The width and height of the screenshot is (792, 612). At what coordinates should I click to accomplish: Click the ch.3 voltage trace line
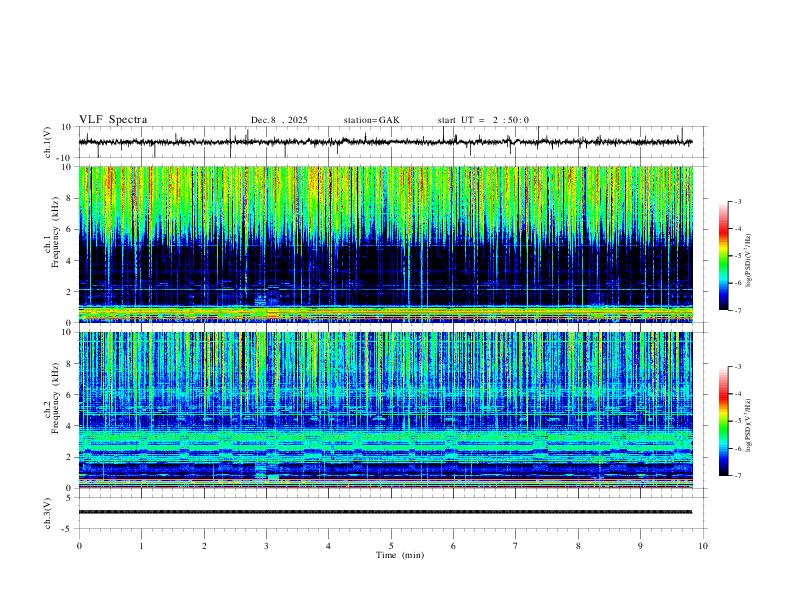tap(385, 512)
